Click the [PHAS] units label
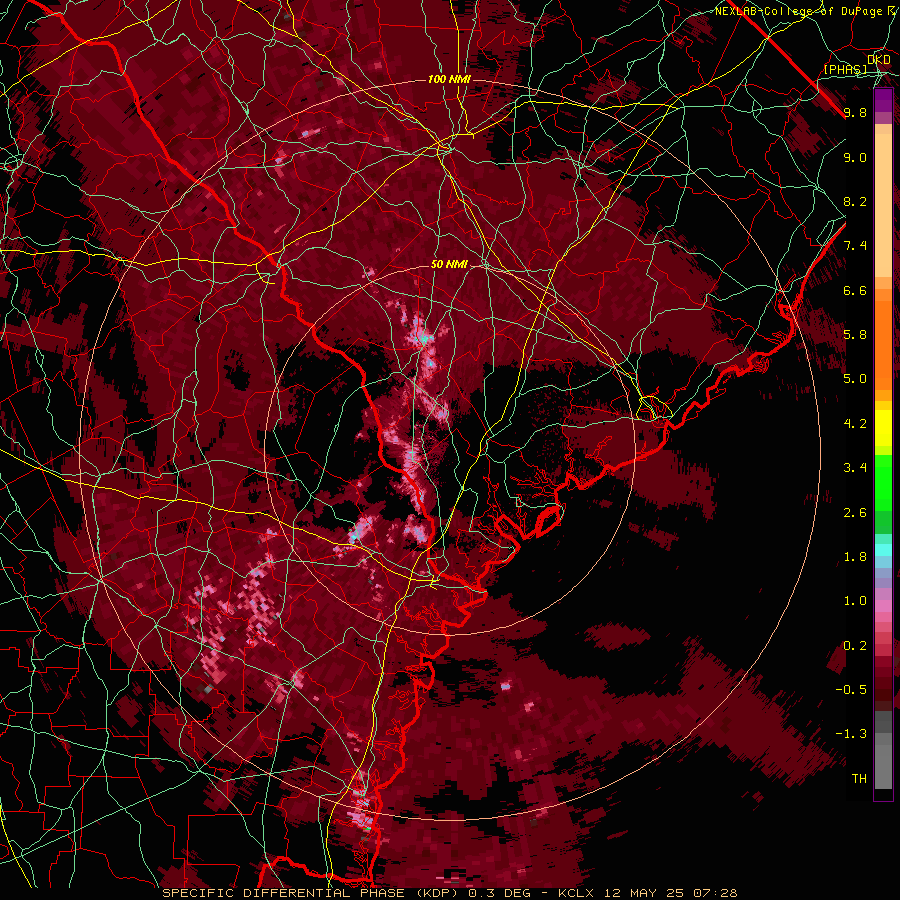Image resolution: width=900 pixels, height=900 pixels. (x=845, y=70)
